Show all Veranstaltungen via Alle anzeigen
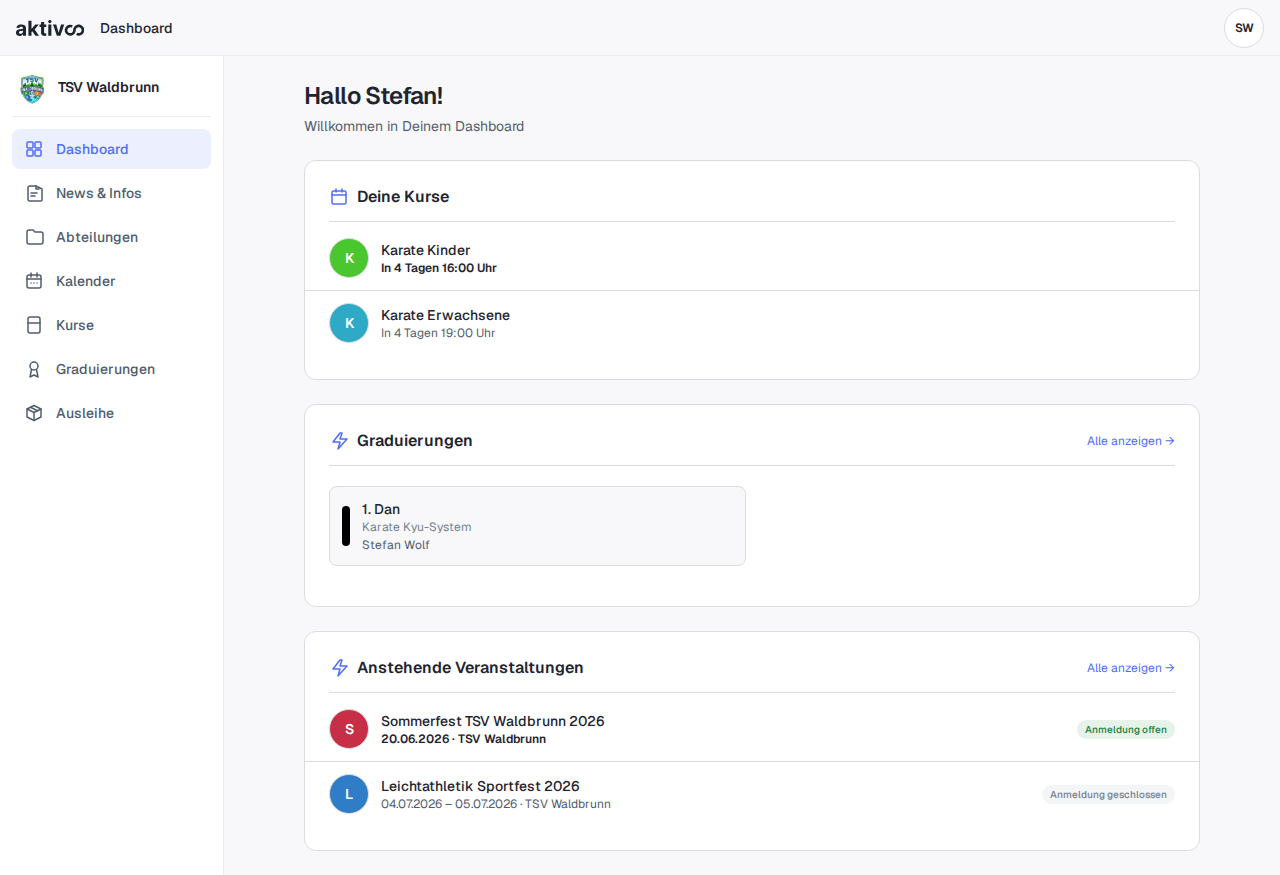The width and height of the screenshot is (1280, 875). pos(1130,668)
